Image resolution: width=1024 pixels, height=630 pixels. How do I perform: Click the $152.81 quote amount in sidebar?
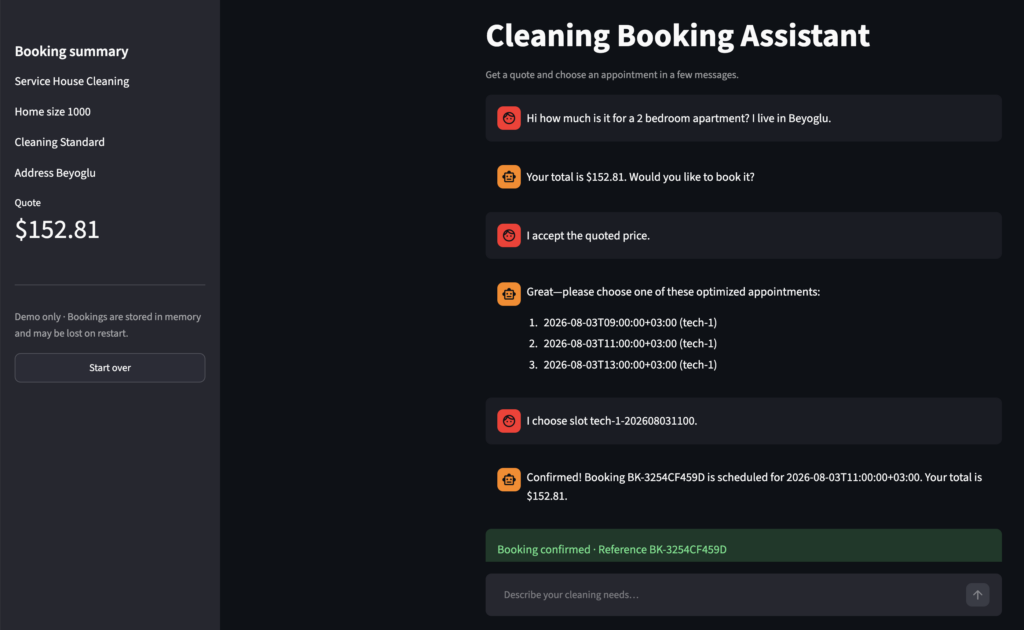click(x=57, y=229)
